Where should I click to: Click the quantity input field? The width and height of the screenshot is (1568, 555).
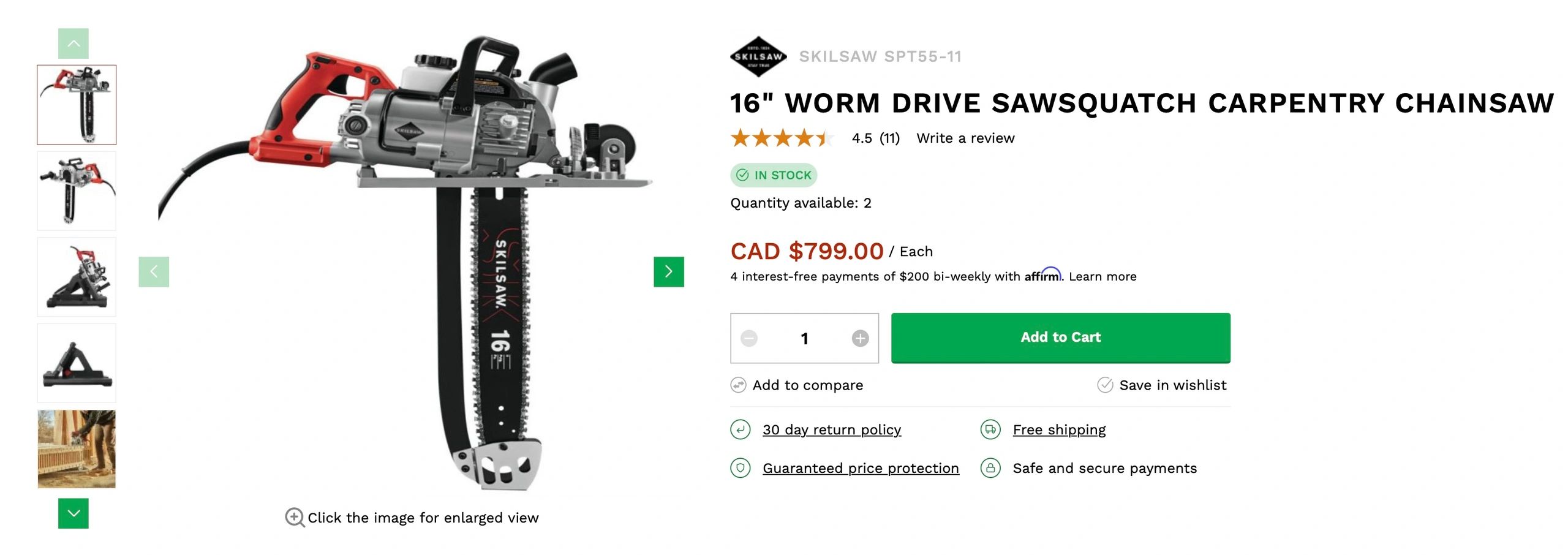tap(804, 338)
